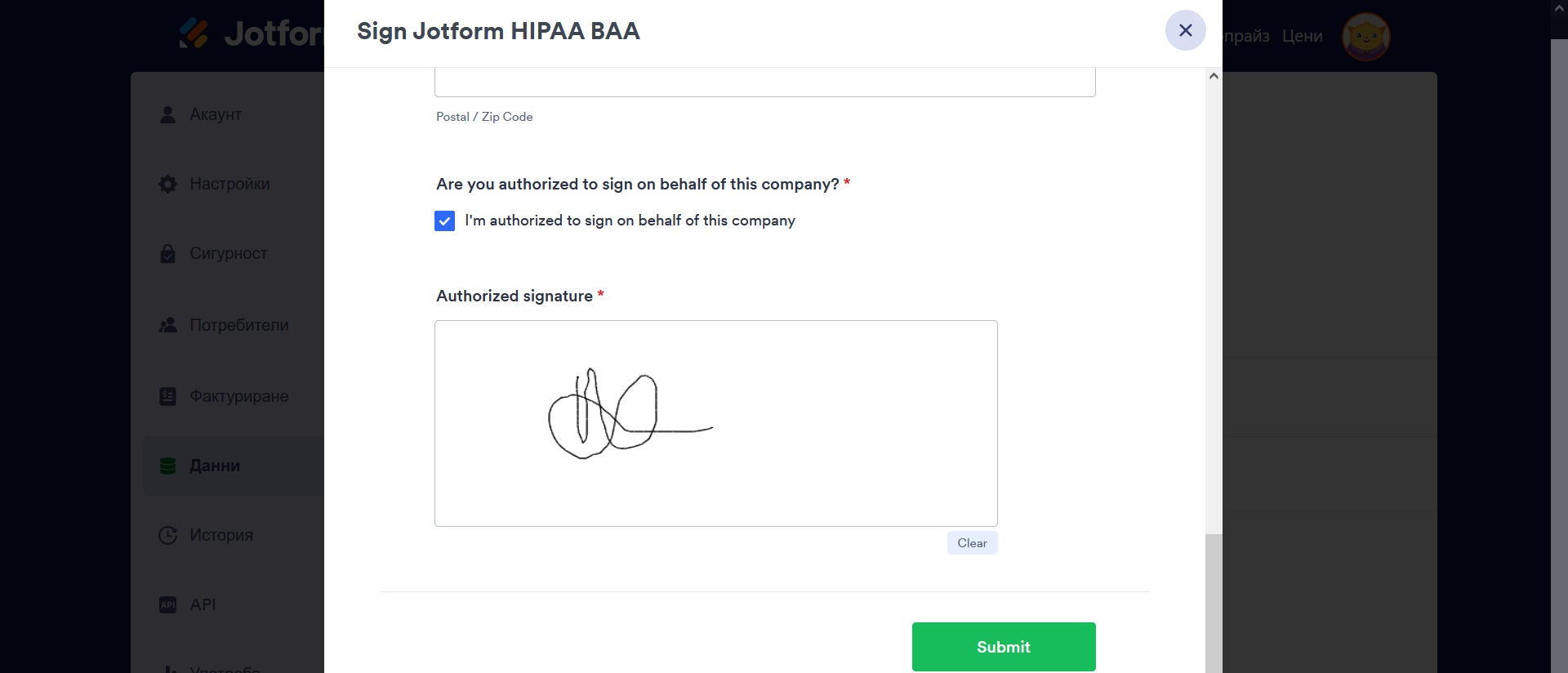Viewport: 1568px width, 673px height.
Task: Open the Цени pricing link
Action: 1302,36
